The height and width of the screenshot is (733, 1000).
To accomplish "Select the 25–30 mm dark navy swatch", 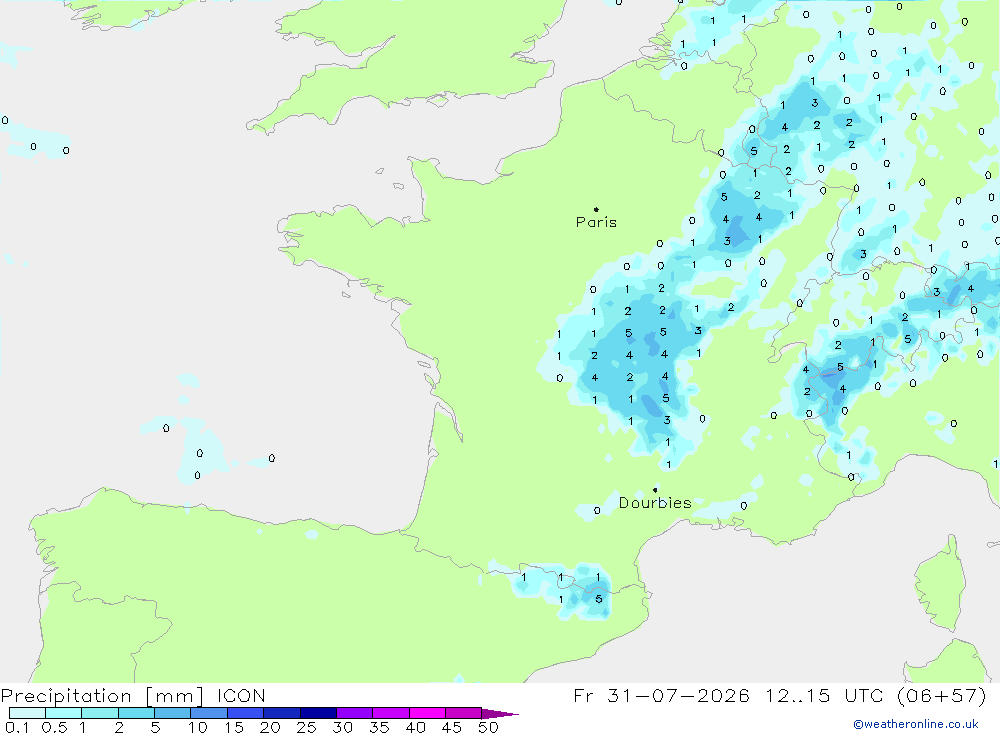I will (318, 713).
